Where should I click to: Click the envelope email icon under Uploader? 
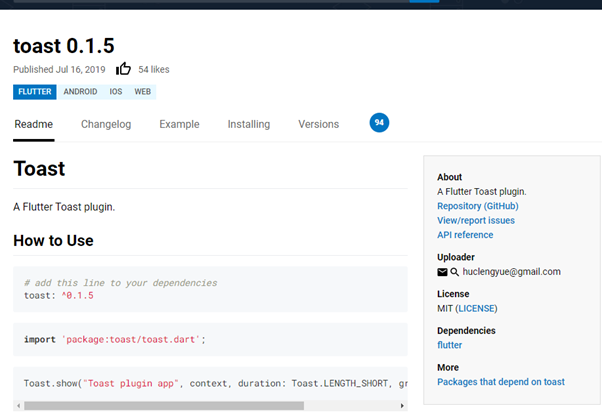443,271
